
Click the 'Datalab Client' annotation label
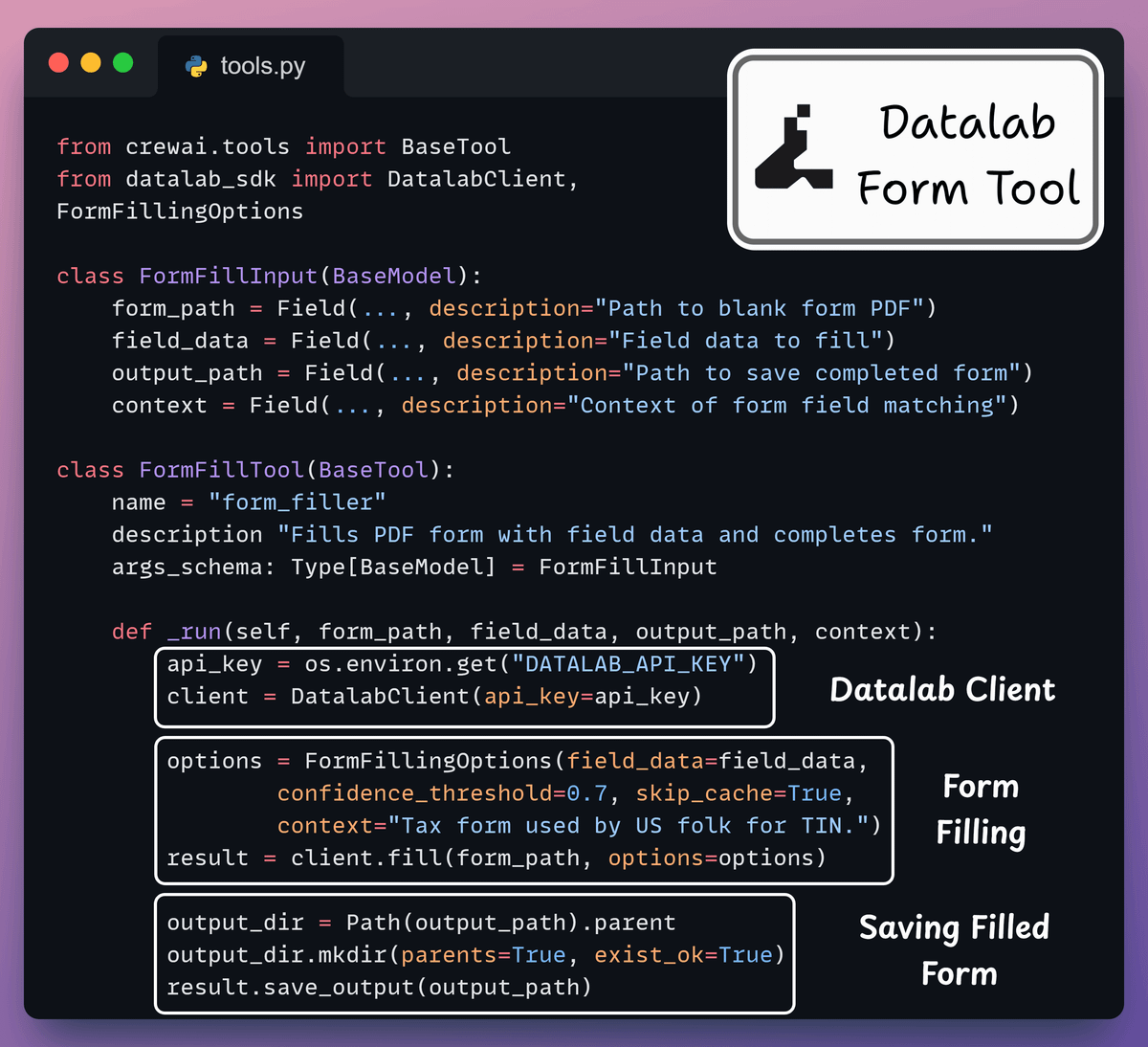click(x=942, y=690)
